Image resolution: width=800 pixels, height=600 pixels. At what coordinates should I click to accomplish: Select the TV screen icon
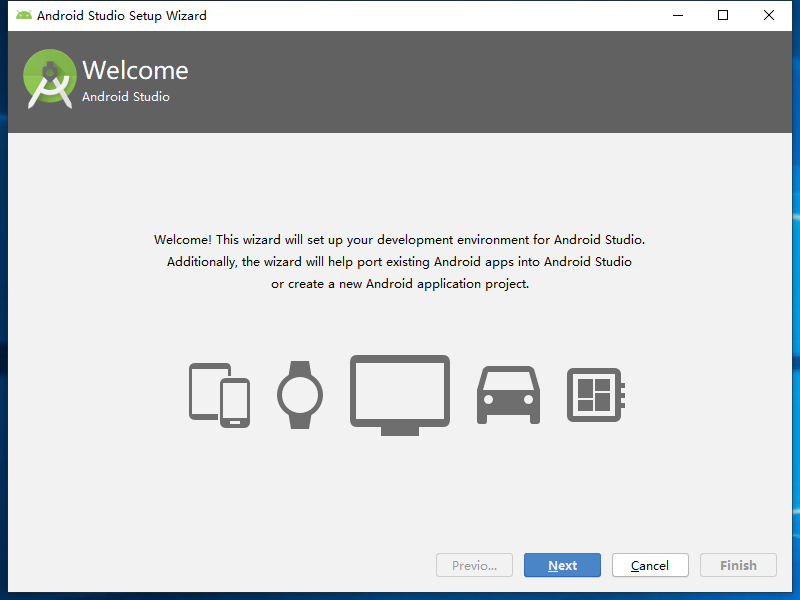click(x=400, y=395)
